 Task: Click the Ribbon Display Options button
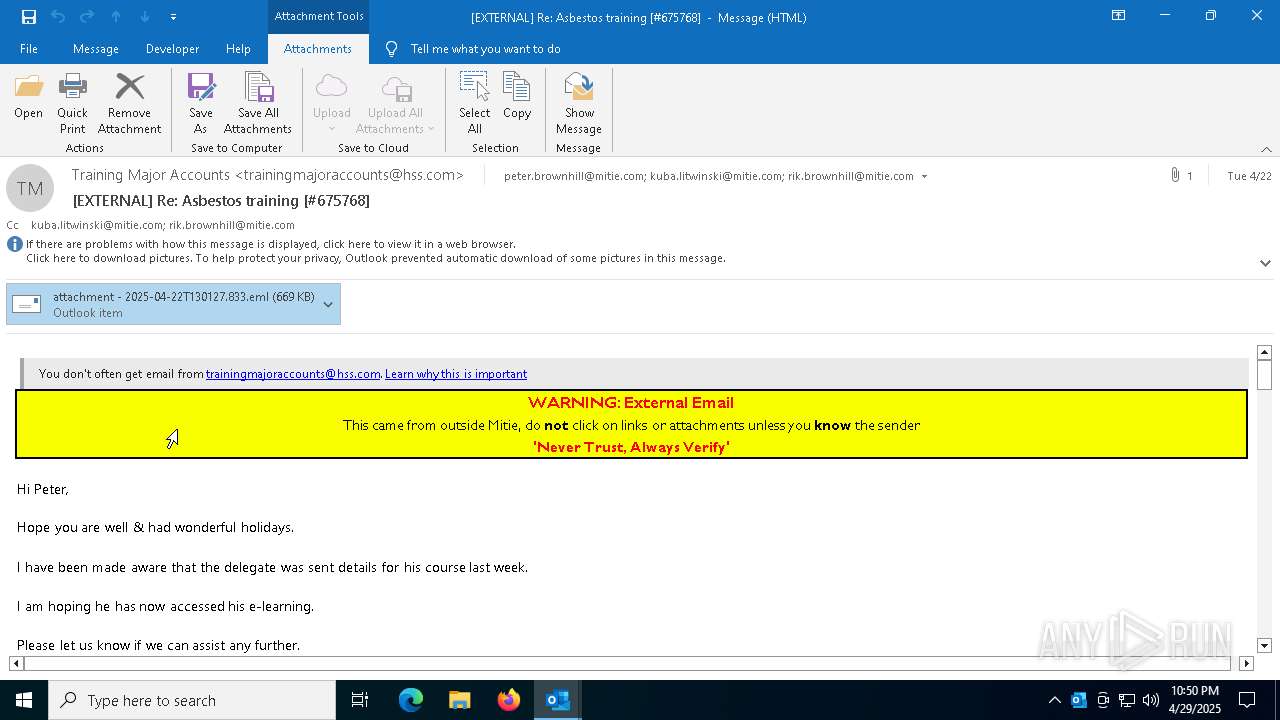click(1119, 16)
